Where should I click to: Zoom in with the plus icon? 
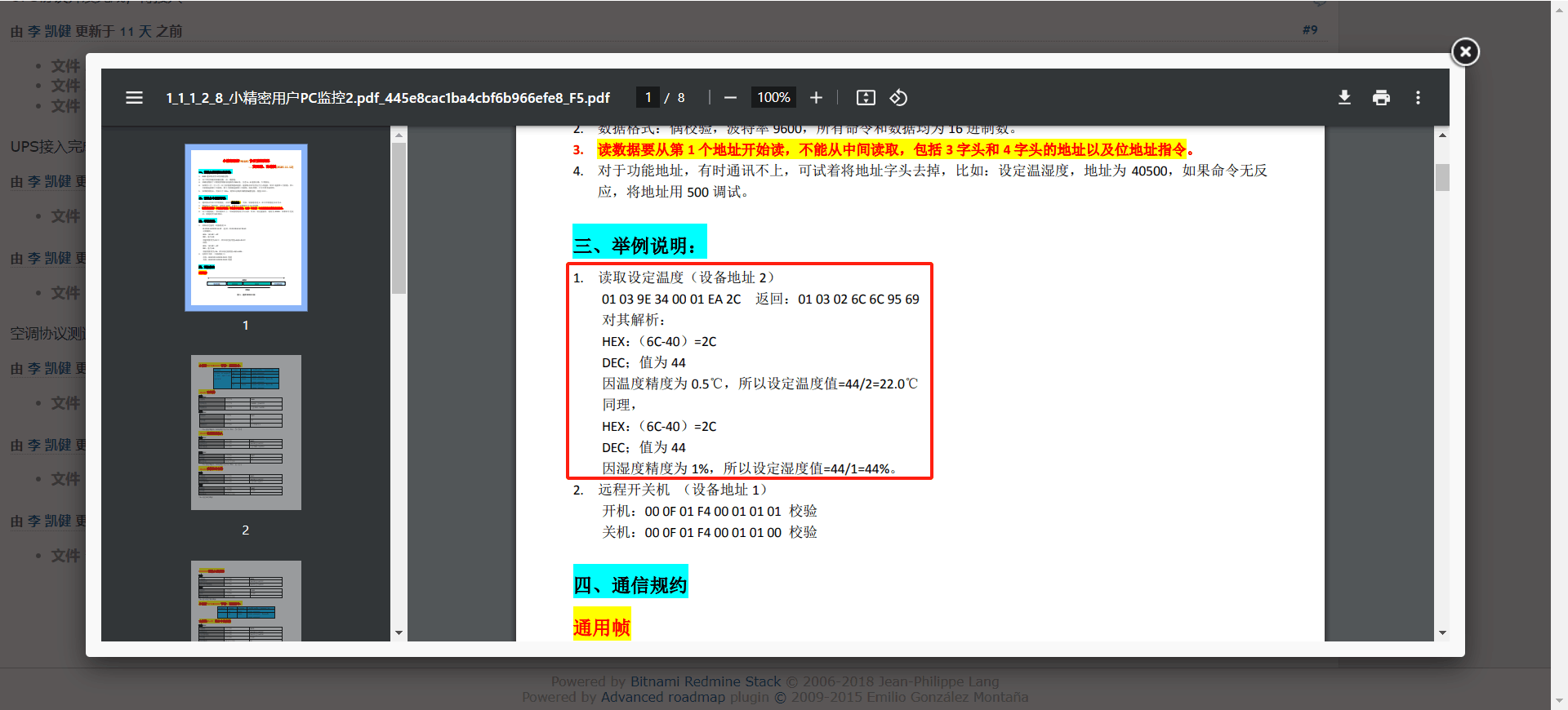pos(816,98)
